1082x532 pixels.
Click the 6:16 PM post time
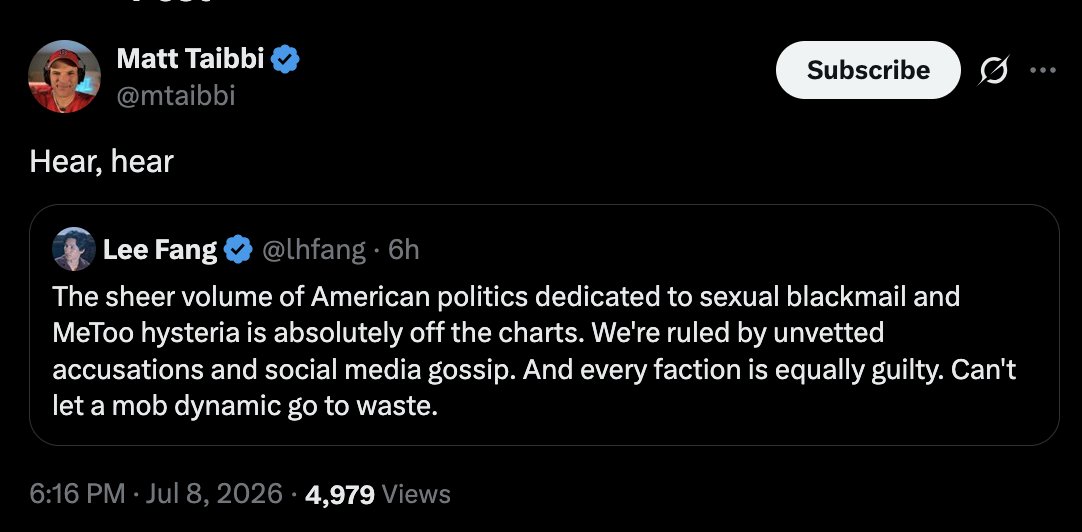(x=77, y=494)
